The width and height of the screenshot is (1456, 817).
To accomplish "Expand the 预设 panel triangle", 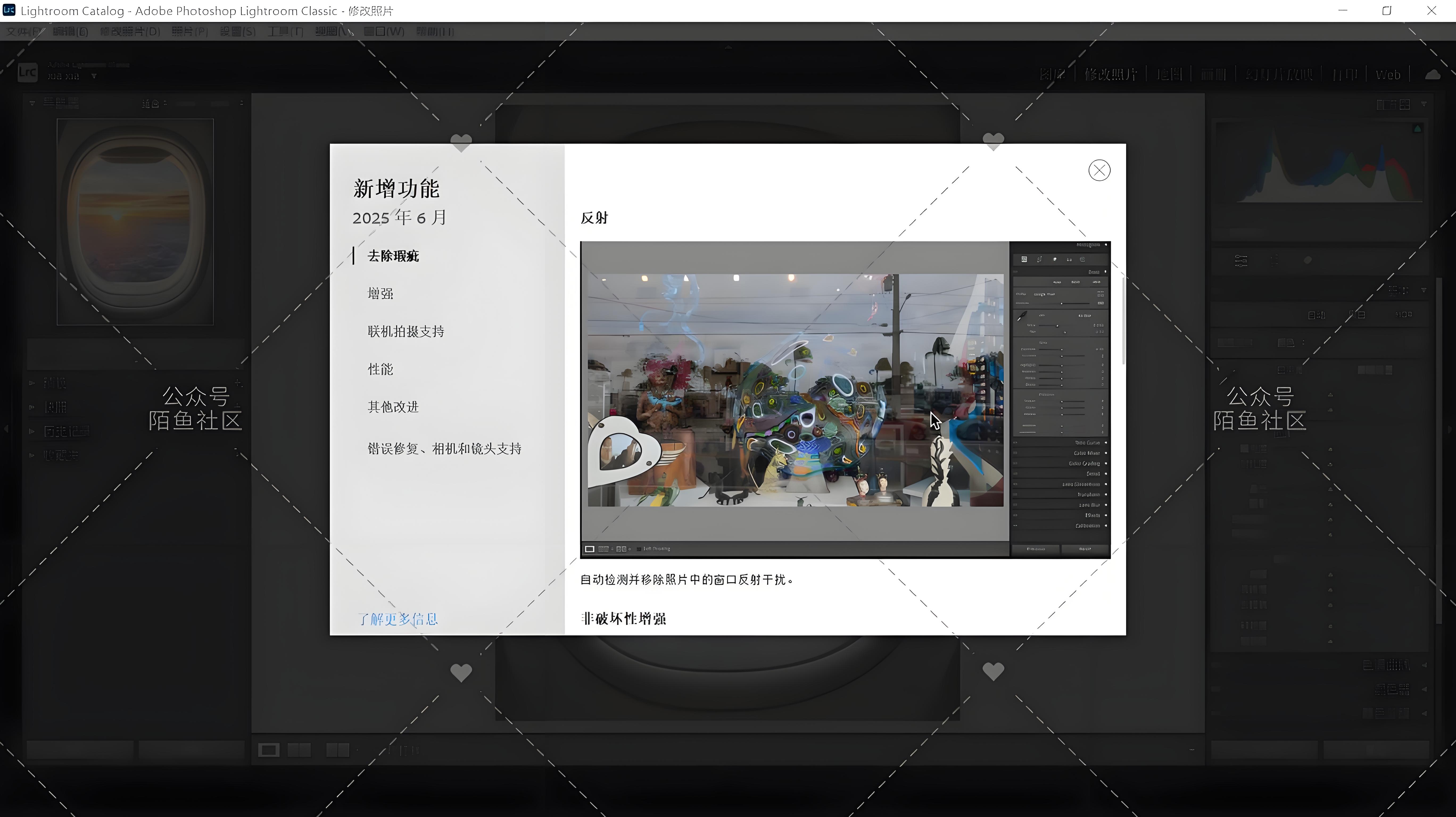I will coord(32,383).
